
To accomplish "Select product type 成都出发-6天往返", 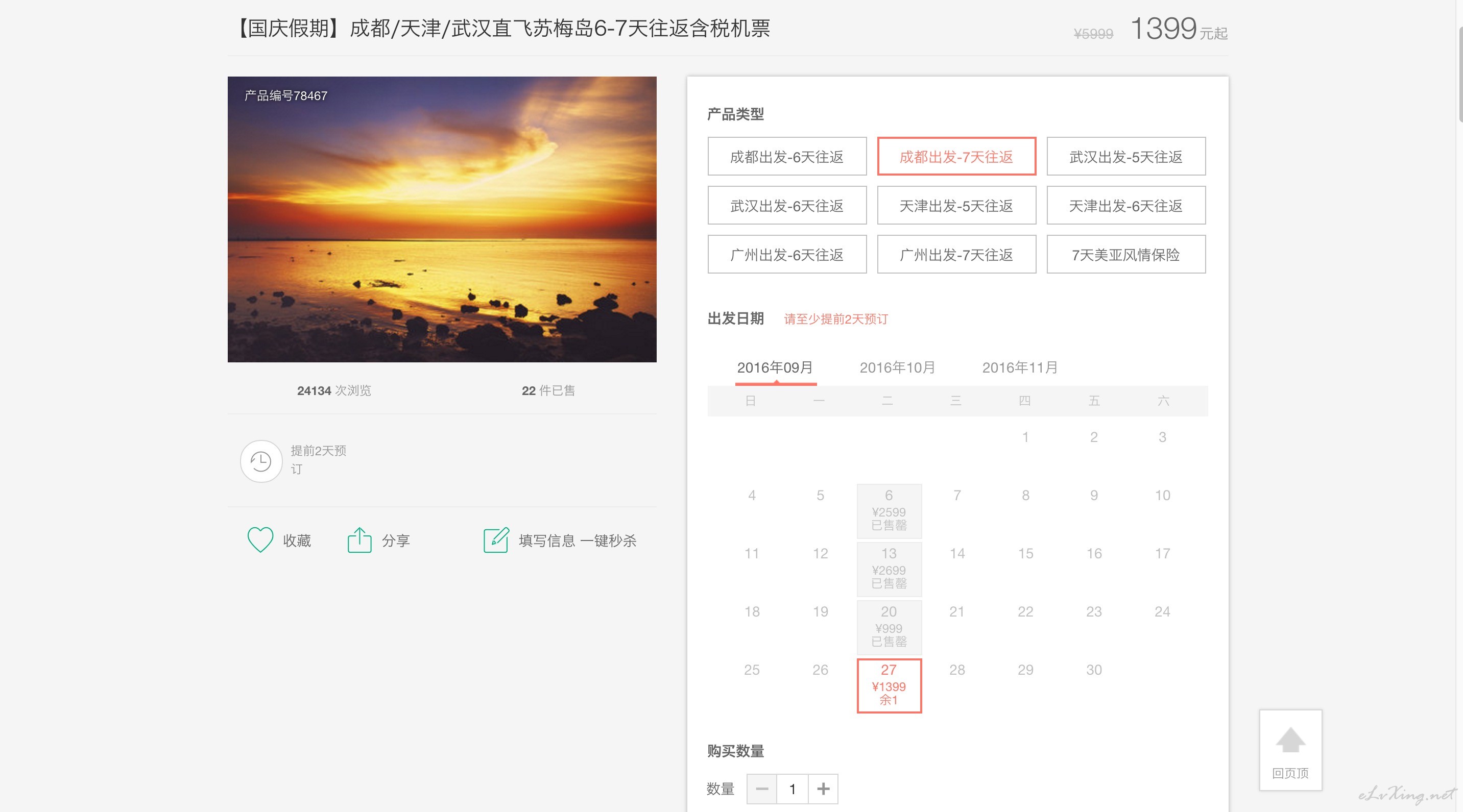I will pyautogui.click(x=786, y=157).
